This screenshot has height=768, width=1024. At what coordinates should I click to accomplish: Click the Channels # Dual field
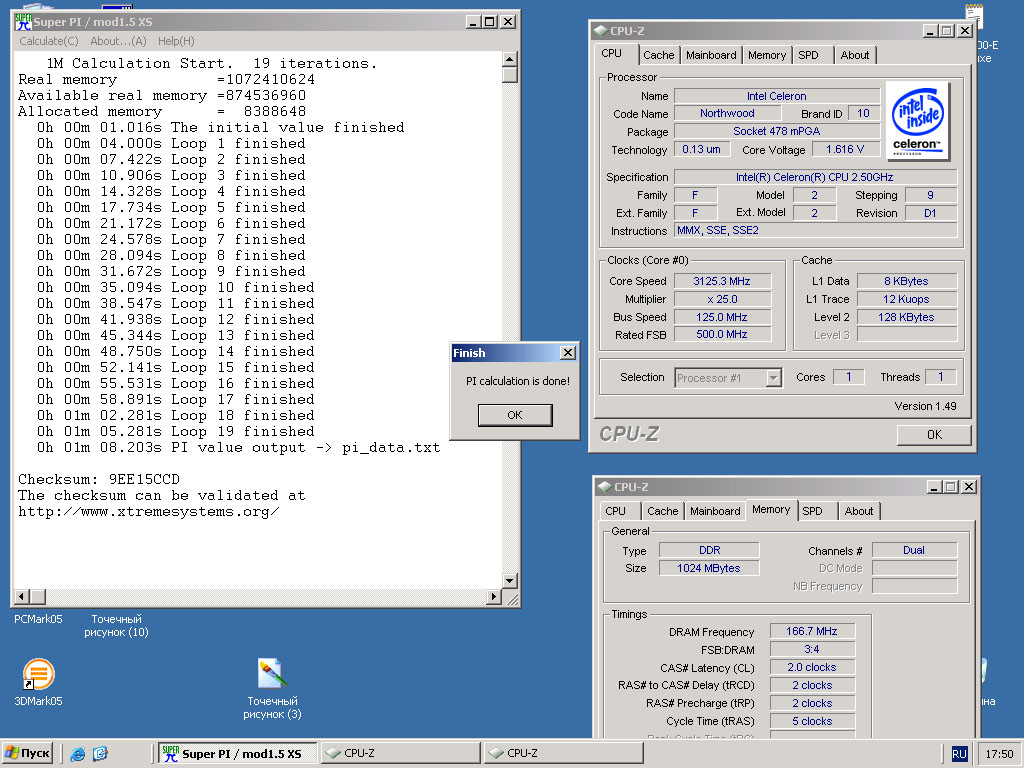[x=914, y=551]
